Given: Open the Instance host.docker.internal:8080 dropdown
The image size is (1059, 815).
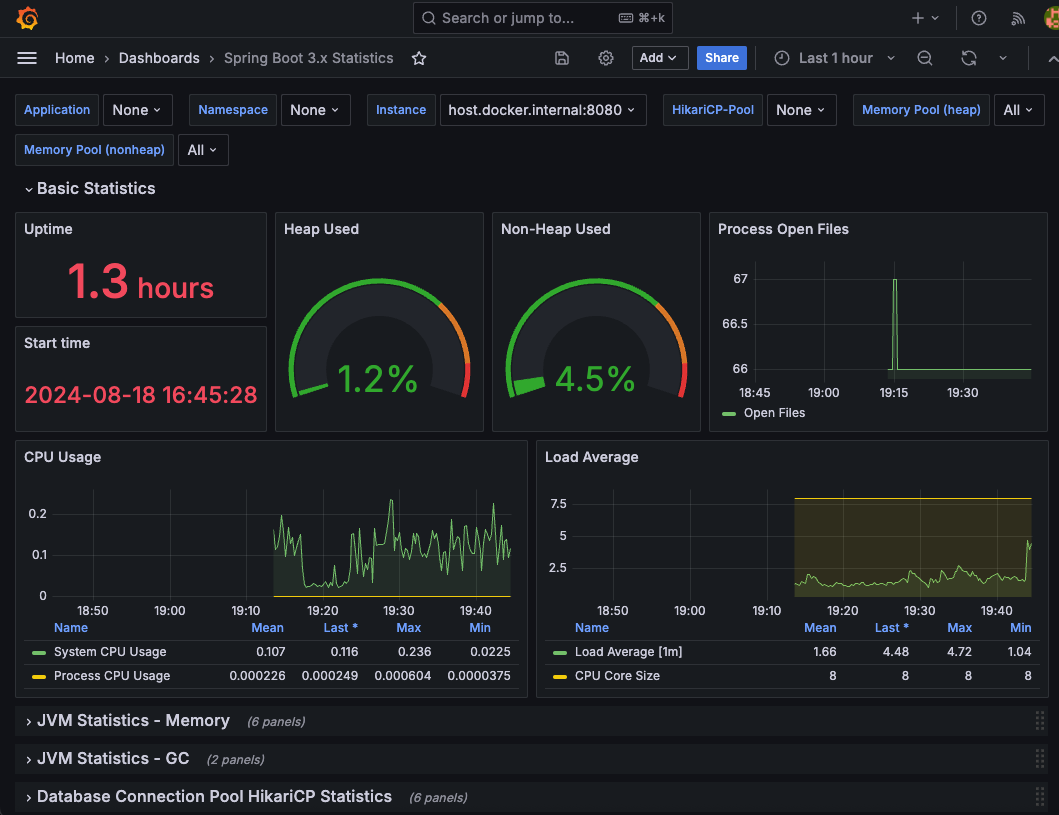Looking at the screenshot, I should click(542, 110).
